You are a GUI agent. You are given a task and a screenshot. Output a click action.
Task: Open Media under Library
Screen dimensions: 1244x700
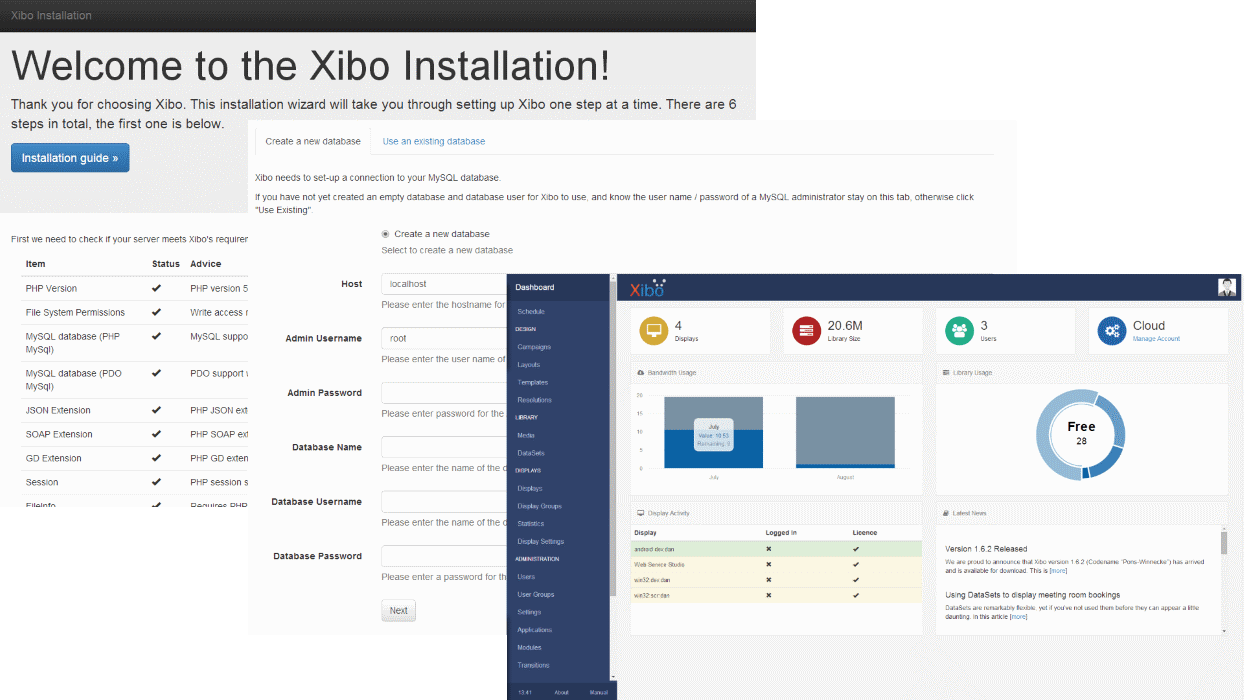[x=526, y=435]
